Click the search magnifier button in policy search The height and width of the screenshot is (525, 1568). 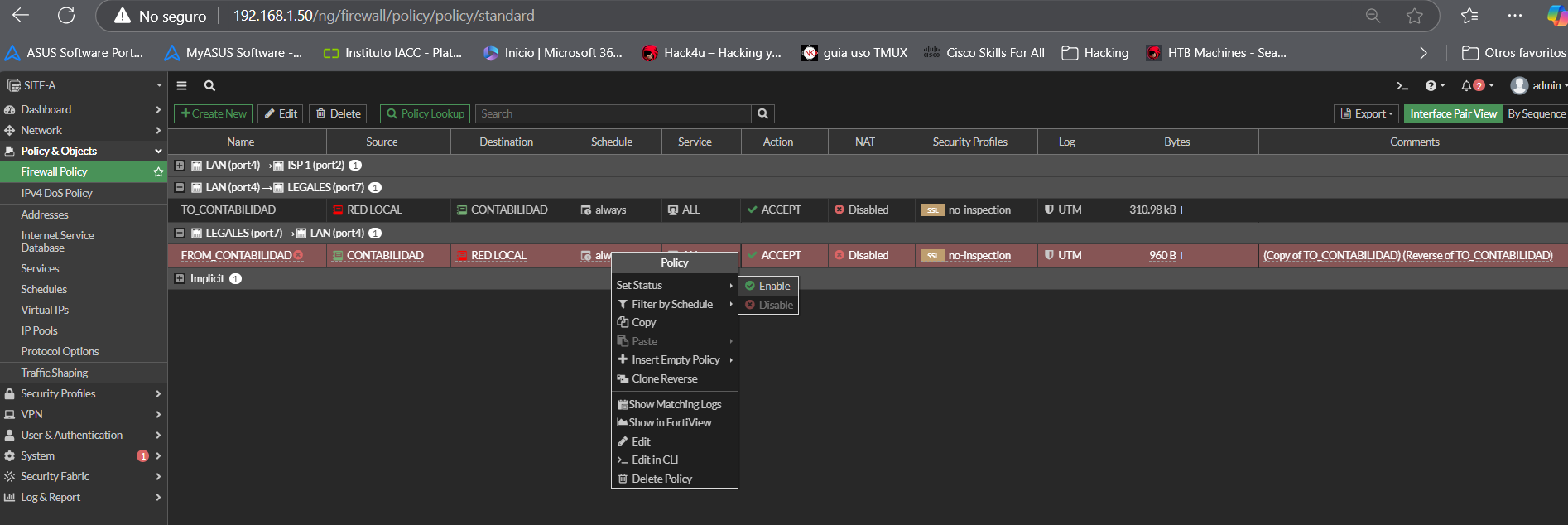(762, 114)
